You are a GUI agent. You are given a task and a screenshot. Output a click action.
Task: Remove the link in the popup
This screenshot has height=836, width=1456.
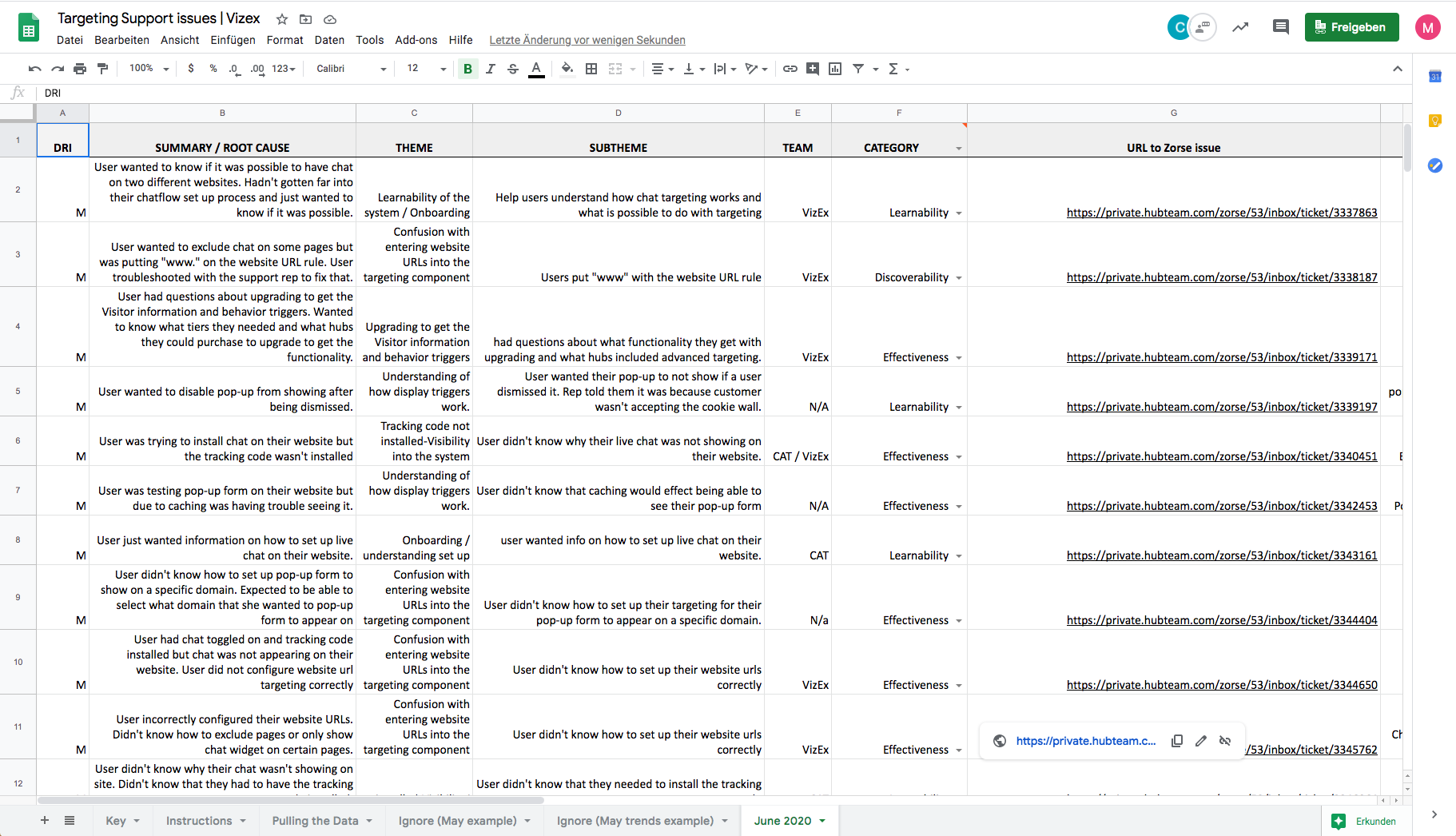tap(1225, 741)
